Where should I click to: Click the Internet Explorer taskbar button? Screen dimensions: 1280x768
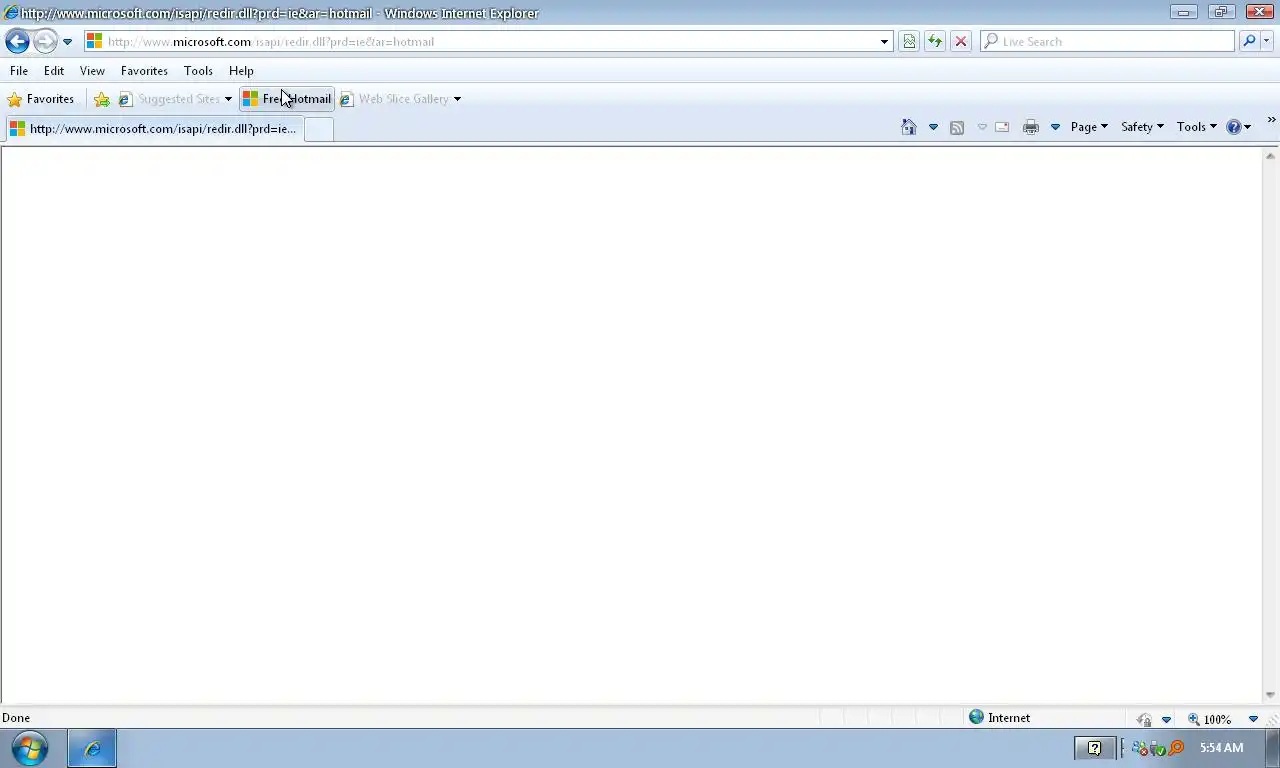pyautogui.click(x=92, y=748)
